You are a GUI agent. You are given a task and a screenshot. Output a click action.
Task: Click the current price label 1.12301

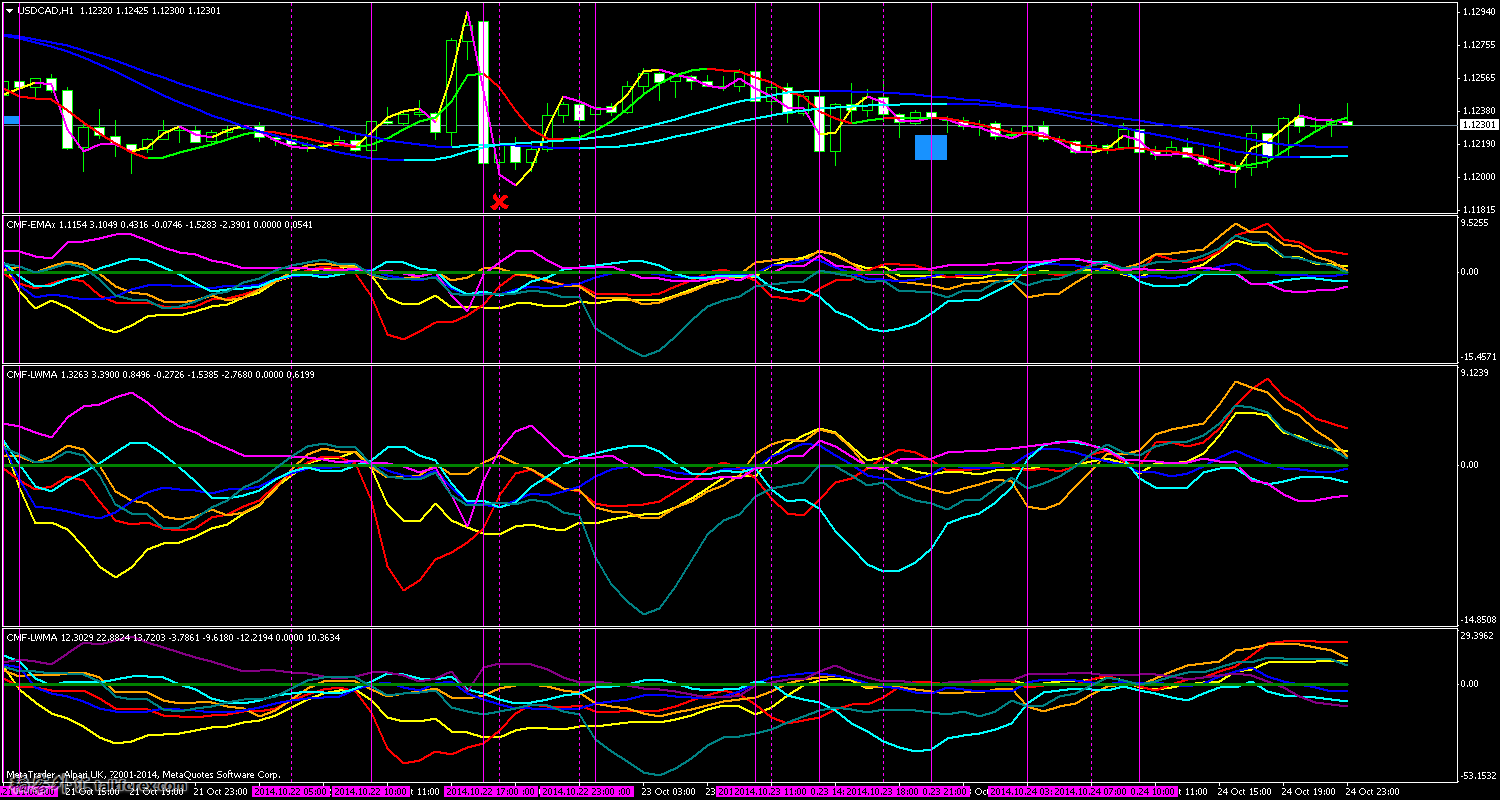coord(1478,125)
